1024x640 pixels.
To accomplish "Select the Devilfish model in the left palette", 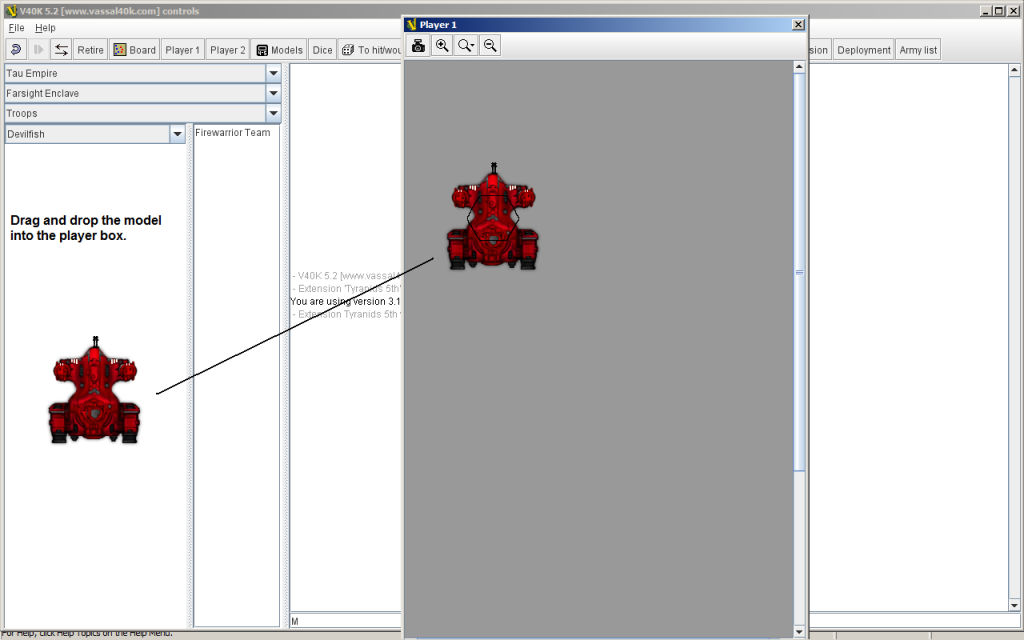I will [94, 391].
